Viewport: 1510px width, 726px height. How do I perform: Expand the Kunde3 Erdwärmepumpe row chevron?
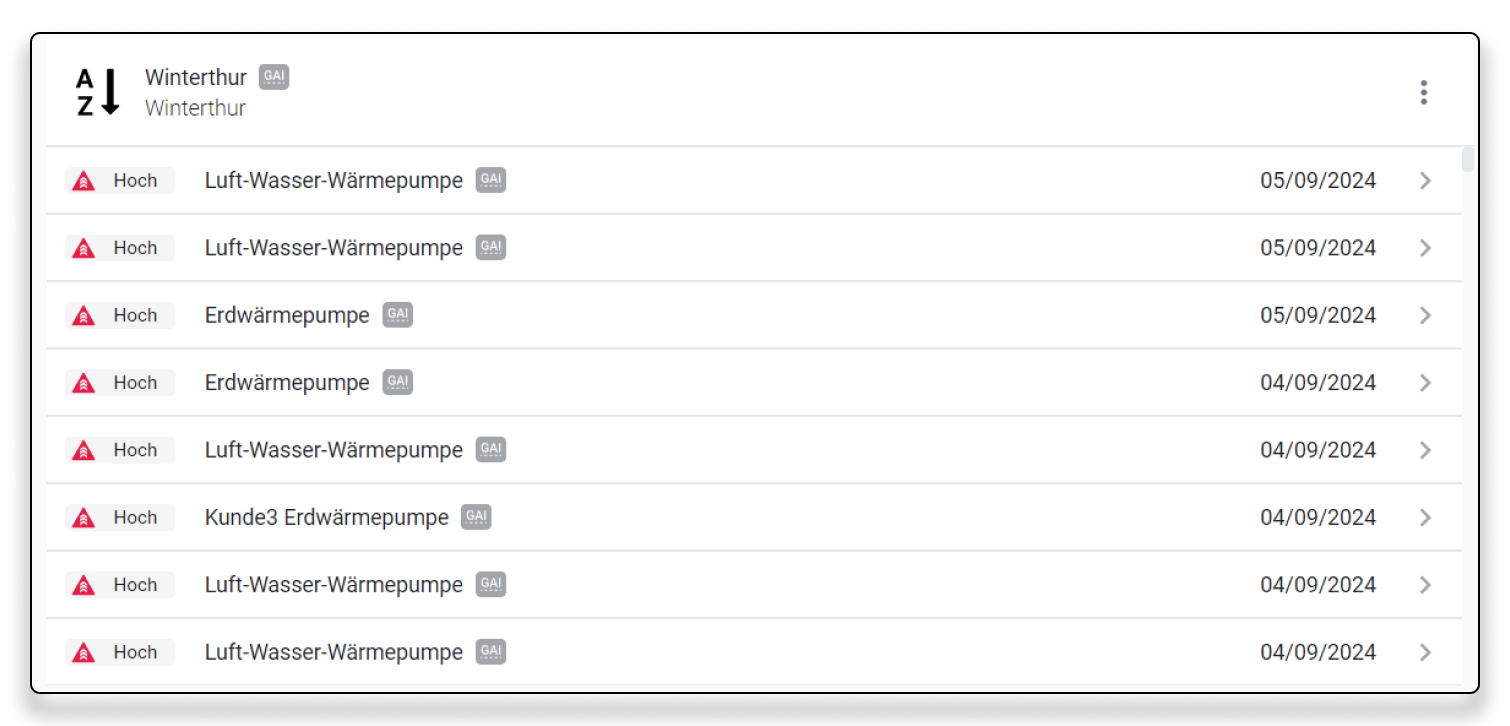pos(1425,518)
